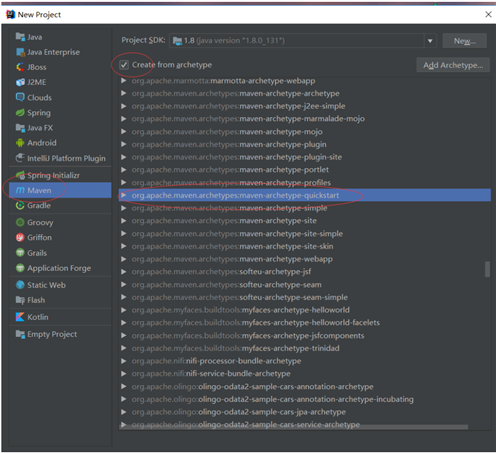Select the J2ME cube icon
Viewport: 496px width, 453px height.
click(20, 82)
